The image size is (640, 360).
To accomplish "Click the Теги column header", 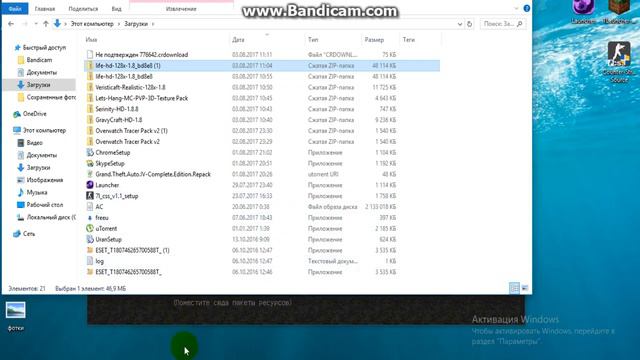I will tap(409, 40).
